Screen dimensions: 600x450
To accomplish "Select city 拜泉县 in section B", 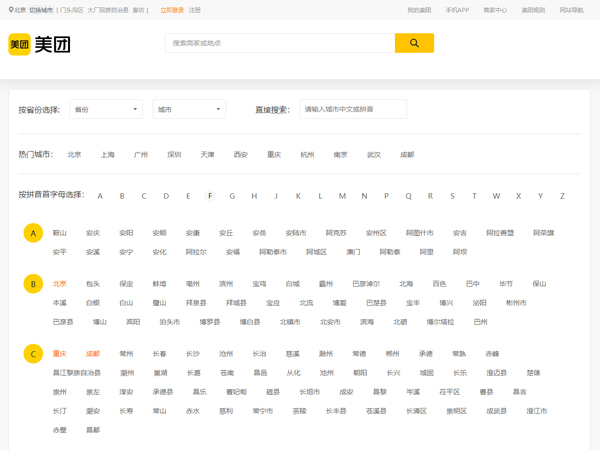I will (196, 303).
